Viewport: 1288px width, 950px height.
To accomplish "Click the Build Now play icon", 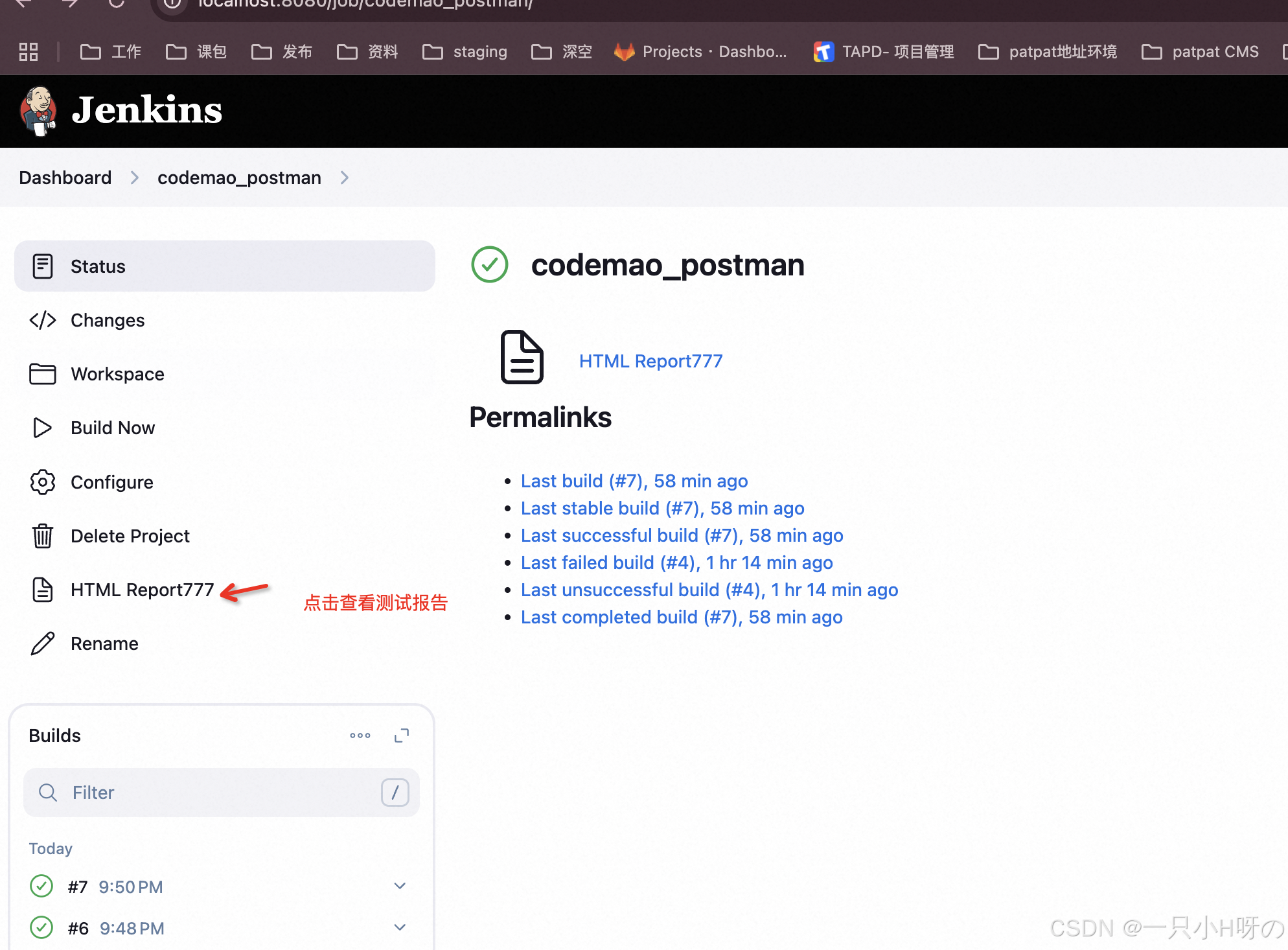I will point(43,428).
